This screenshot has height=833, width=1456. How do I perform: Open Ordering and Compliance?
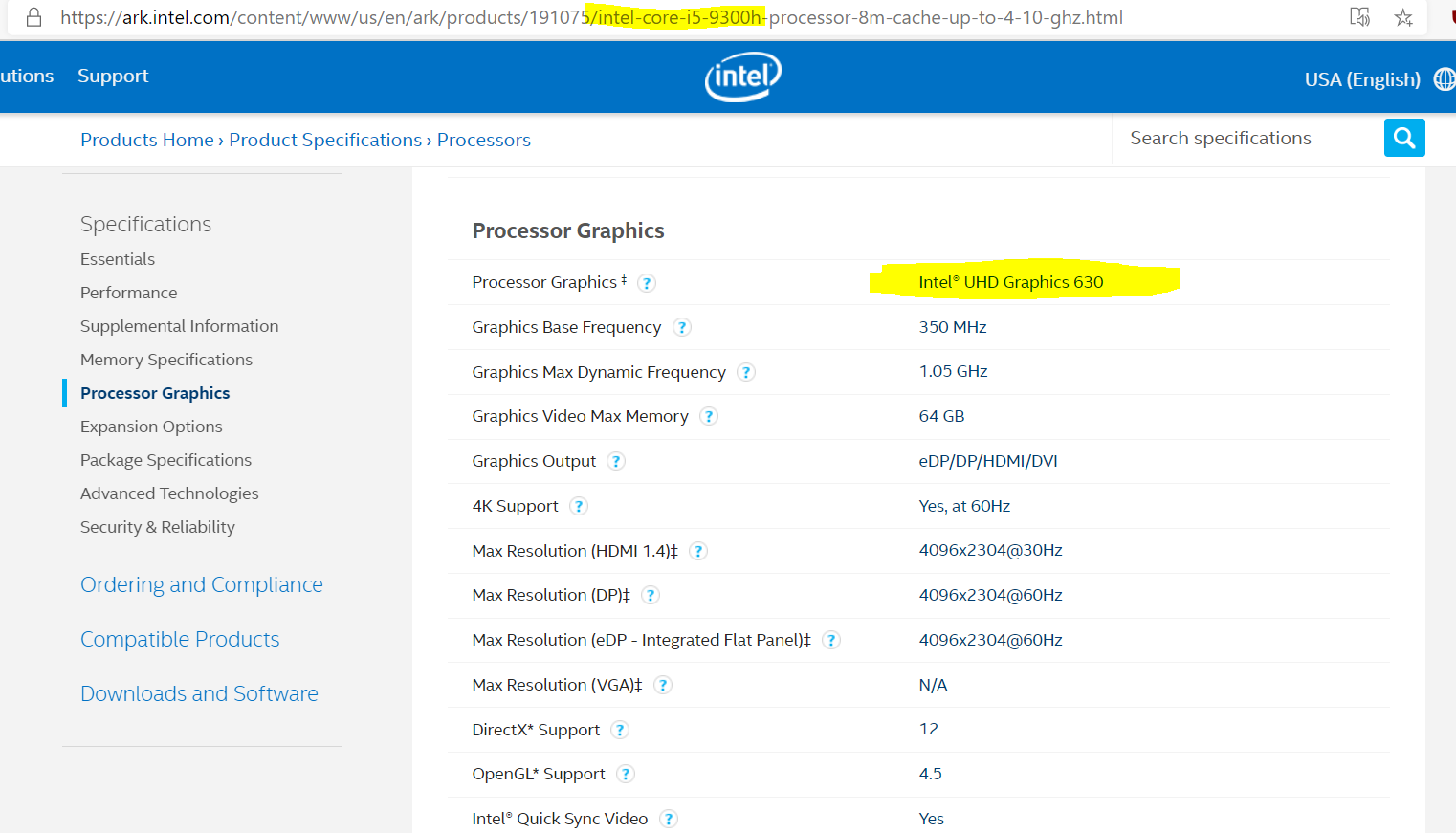(x=202, y=584)
